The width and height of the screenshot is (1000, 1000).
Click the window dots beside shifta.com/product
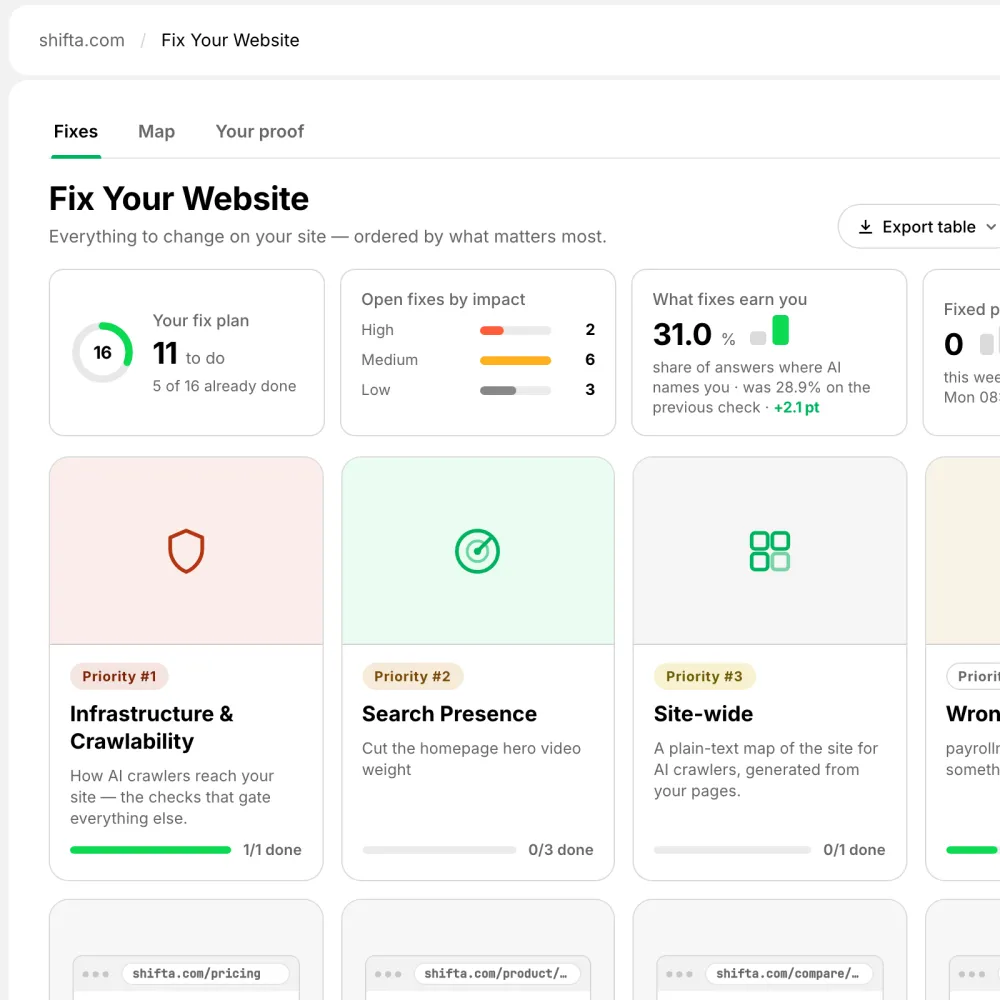point(388,974)
